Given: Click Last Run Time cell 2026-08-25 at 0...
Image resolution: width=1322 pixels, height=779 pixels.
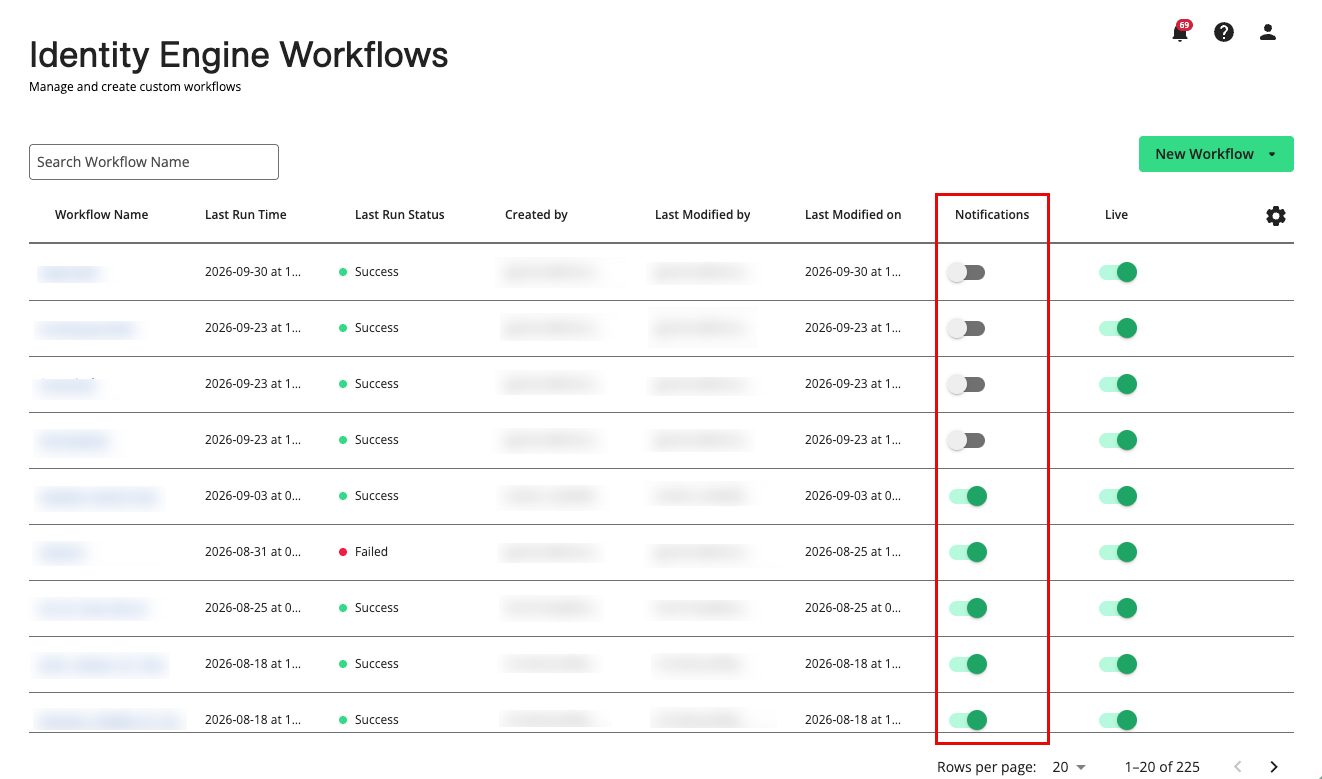Looking at the screenshot, I should click(253, 608).
